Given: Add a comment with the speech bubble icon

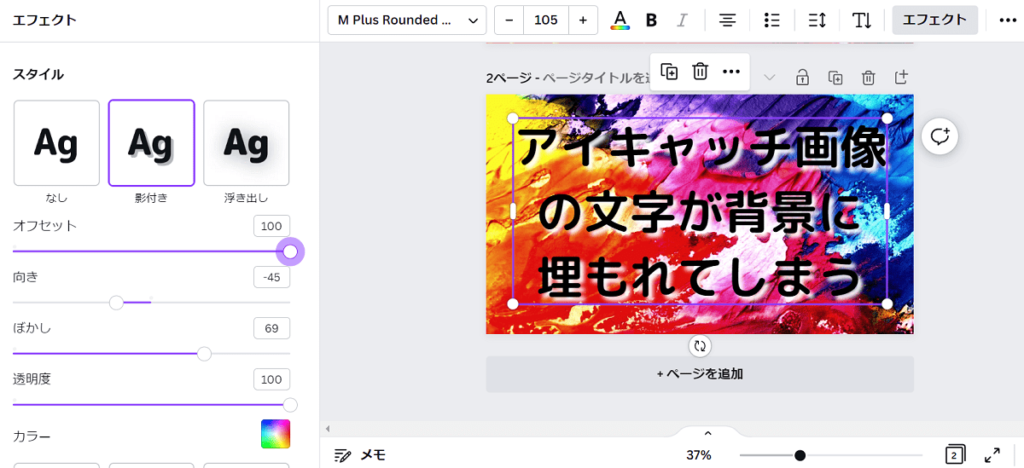Looking at the screenshot, I should point(940,136).
